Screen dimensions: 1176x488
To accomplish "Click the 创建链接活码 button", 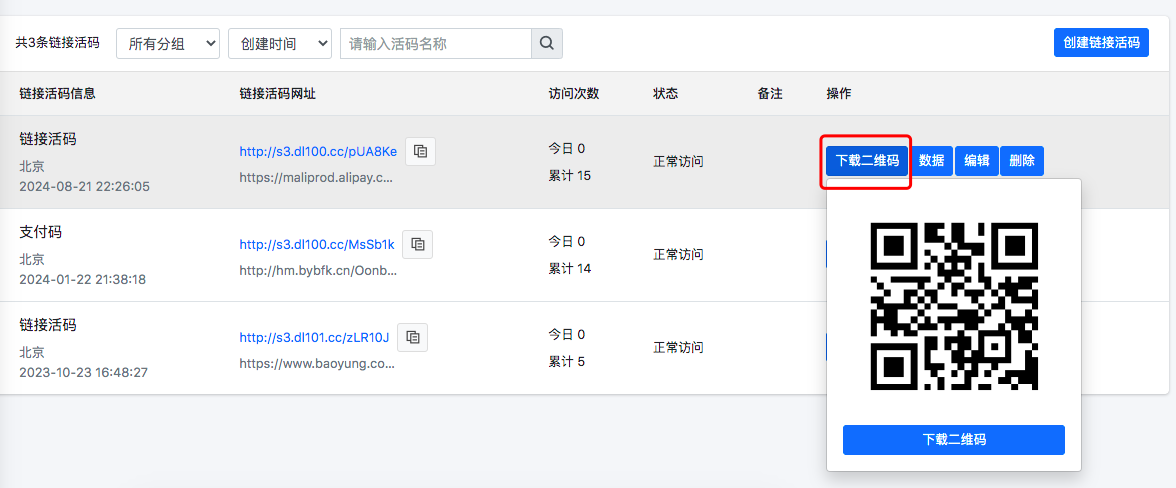I will point(1101,43).
